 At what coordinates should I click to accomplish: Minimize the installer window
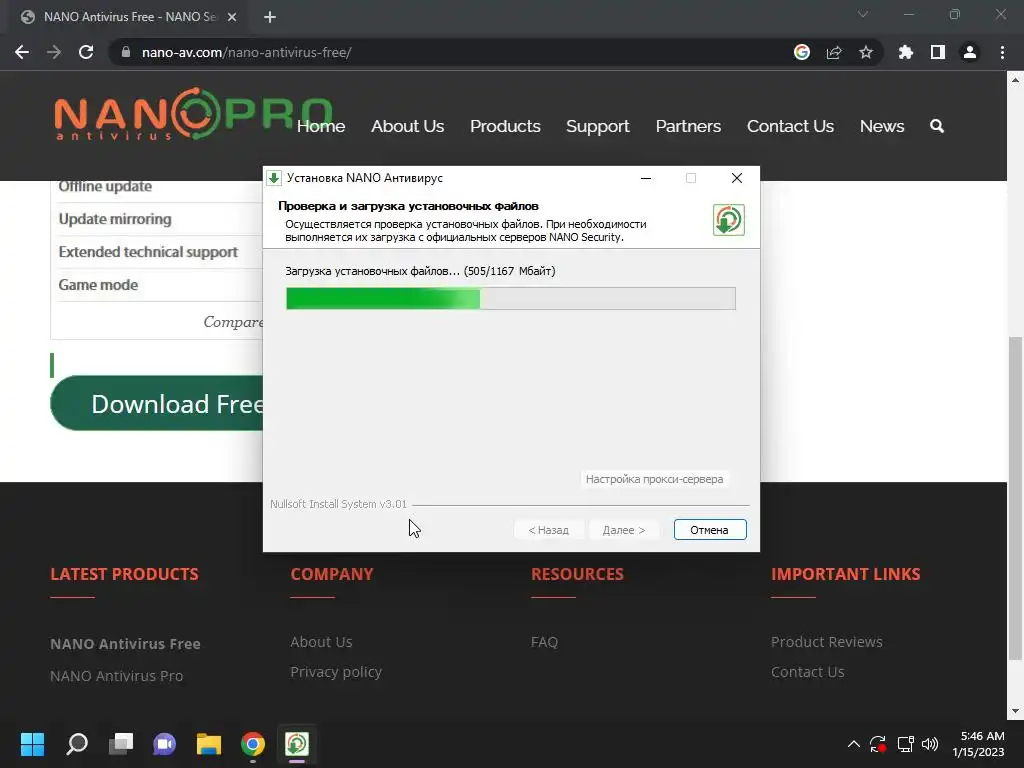point(646,178)
